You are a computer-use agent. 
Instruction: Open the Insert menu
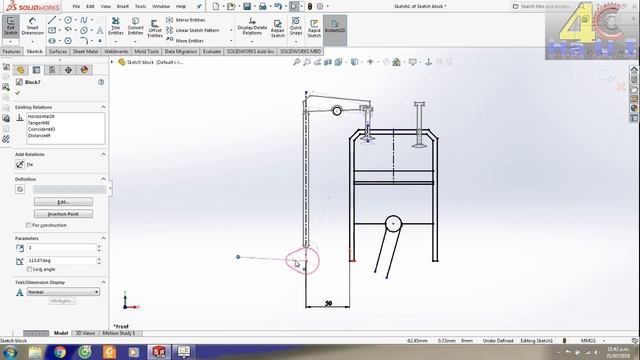(x=122, y=6)
